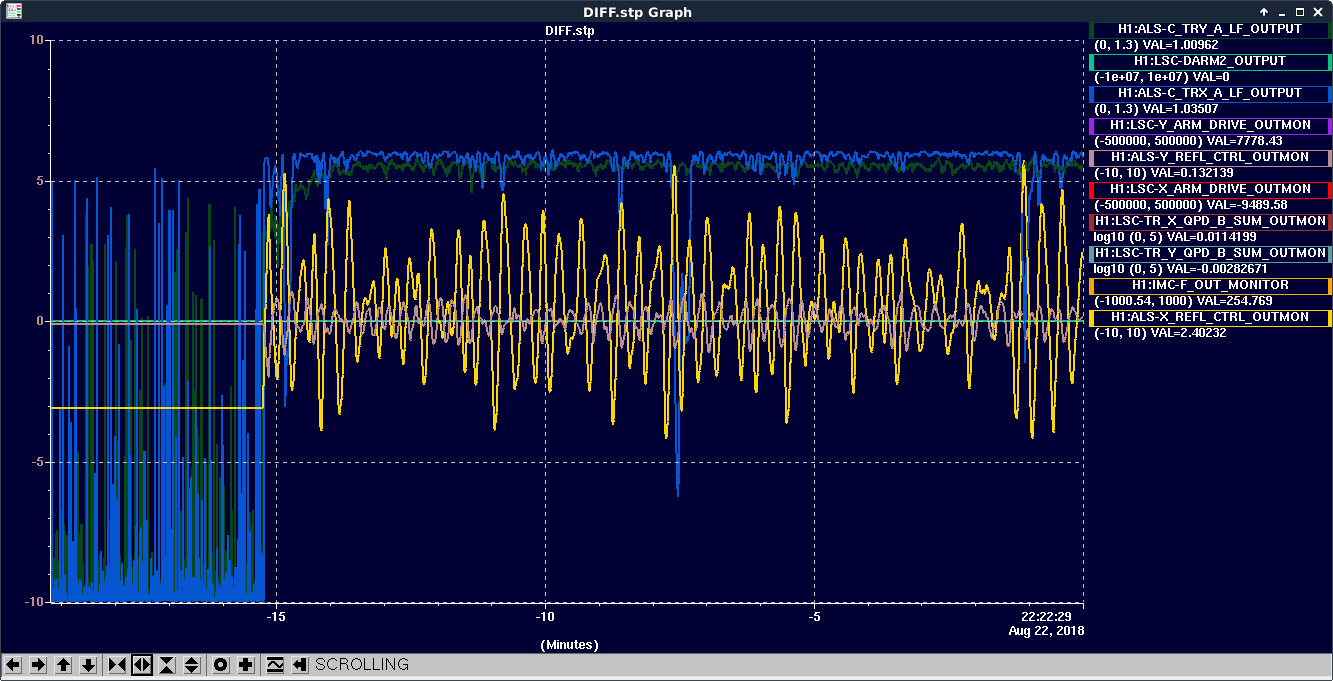The width and height of the screenshot is (1333, 681).
Task: Click the -10 x-axis tick label
Action: (x=545, y=616)
